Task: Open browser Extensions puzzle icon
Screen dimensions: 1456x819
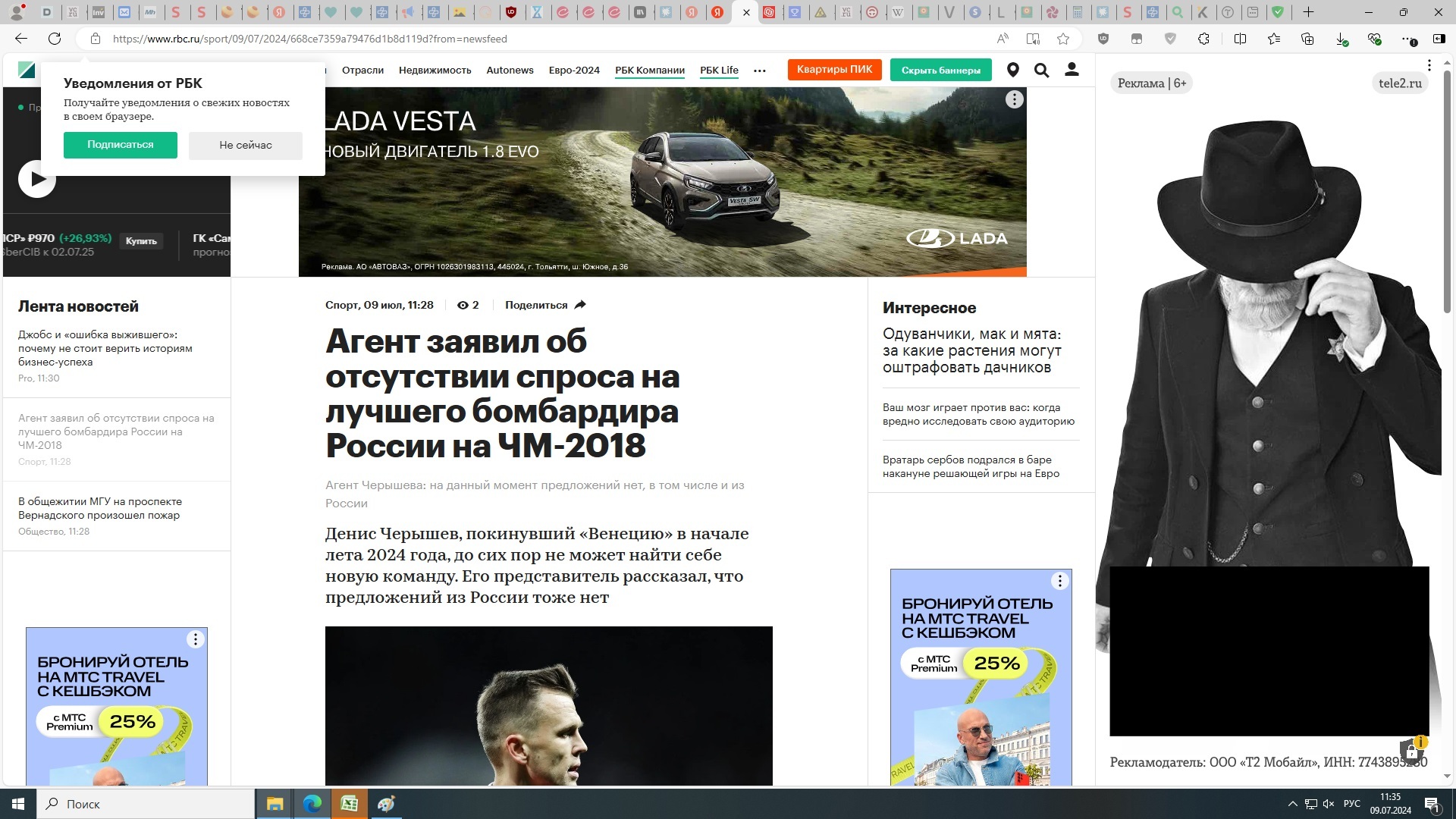Action: [x=1203, y=39]
